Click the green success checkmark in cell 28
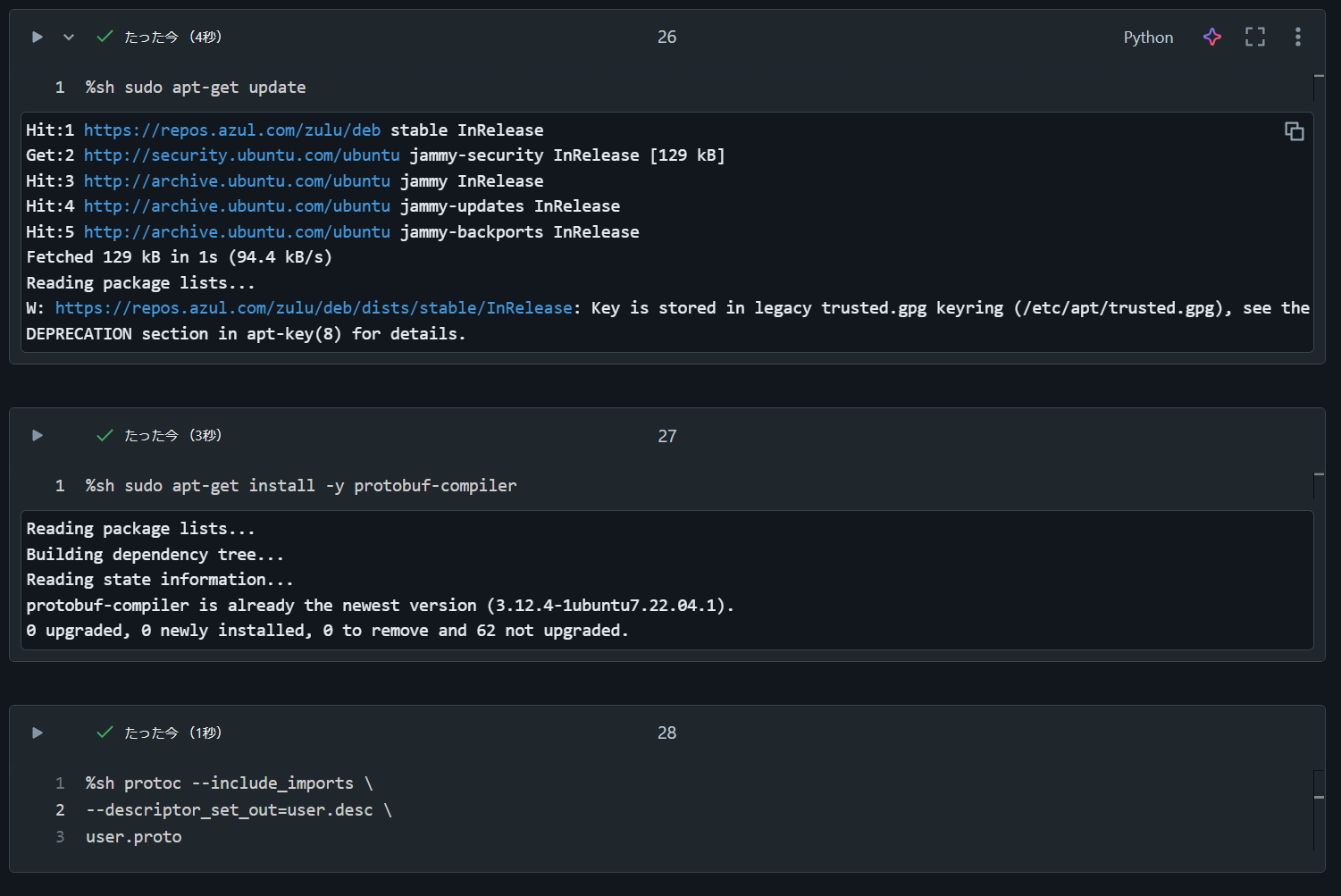The height and width of the screenshot is (896, 1341). (105, 733)
